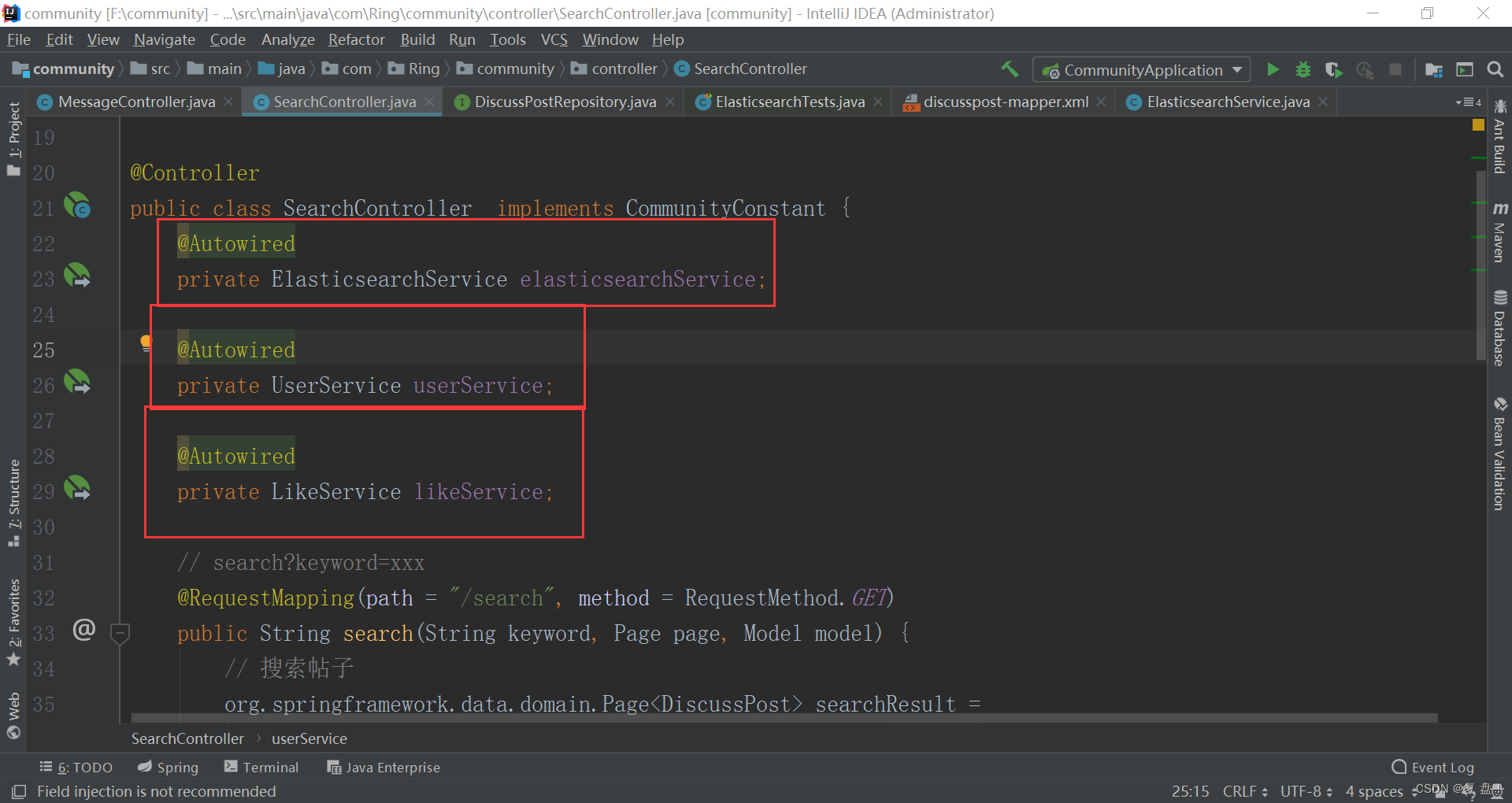The height and width of the screenshot is (803, 1512).
Task: Click the controller folder in navigation bar
Action: 615,69
